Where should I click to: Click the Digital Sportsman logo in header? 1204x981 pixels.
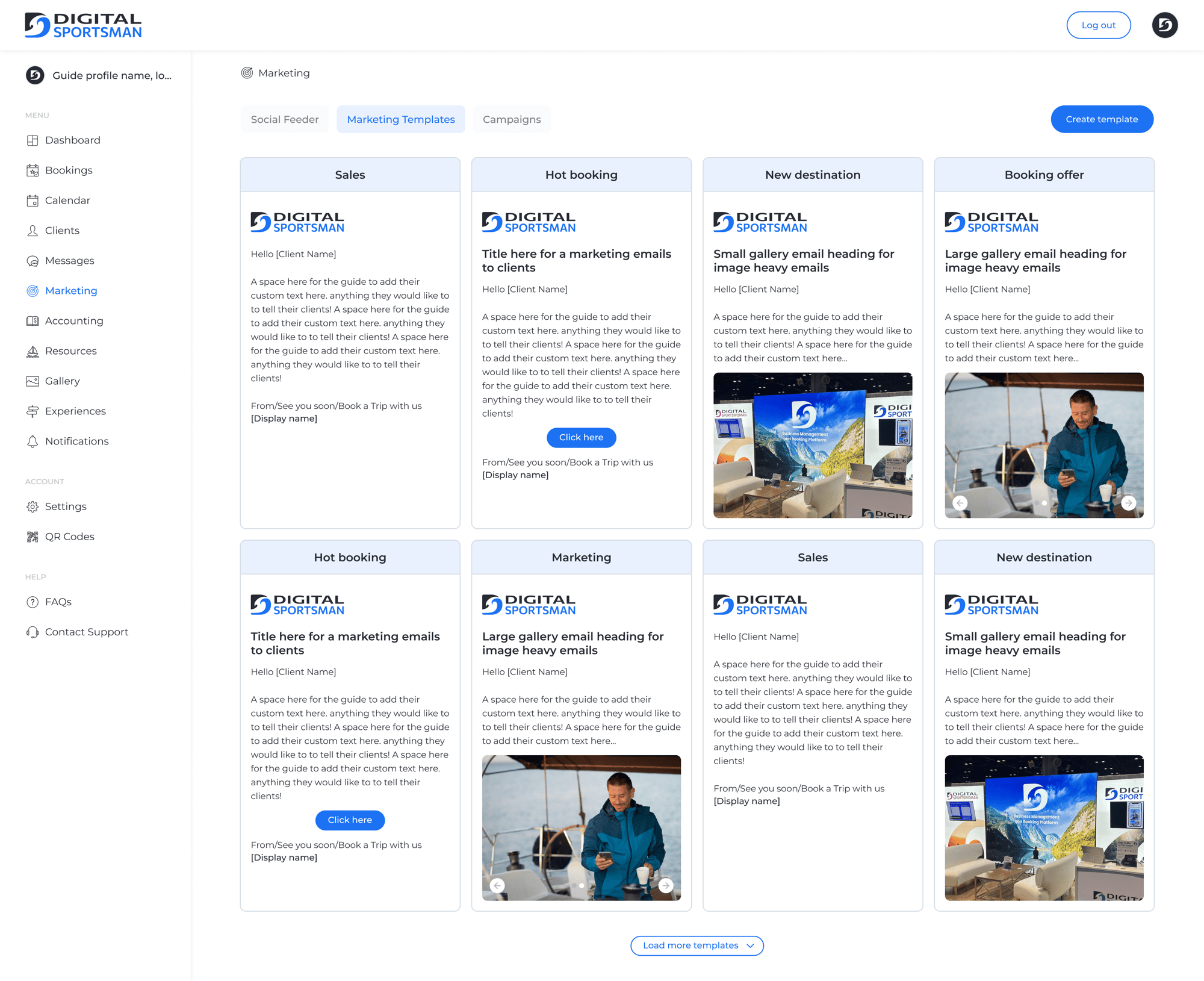coord(83,25)
